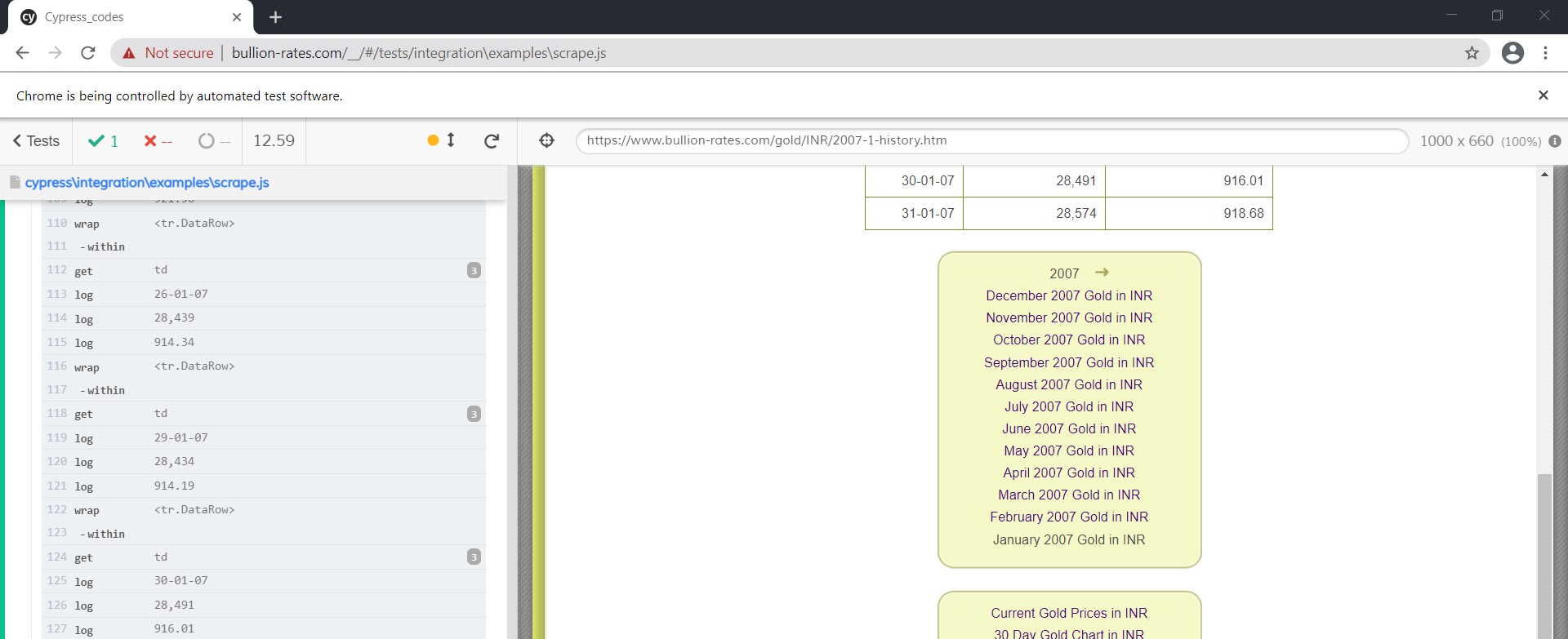Open August 2007 Gold in INR
Image resolution: width=1568 pixels, height=639 pixels.
point(1069,384)
